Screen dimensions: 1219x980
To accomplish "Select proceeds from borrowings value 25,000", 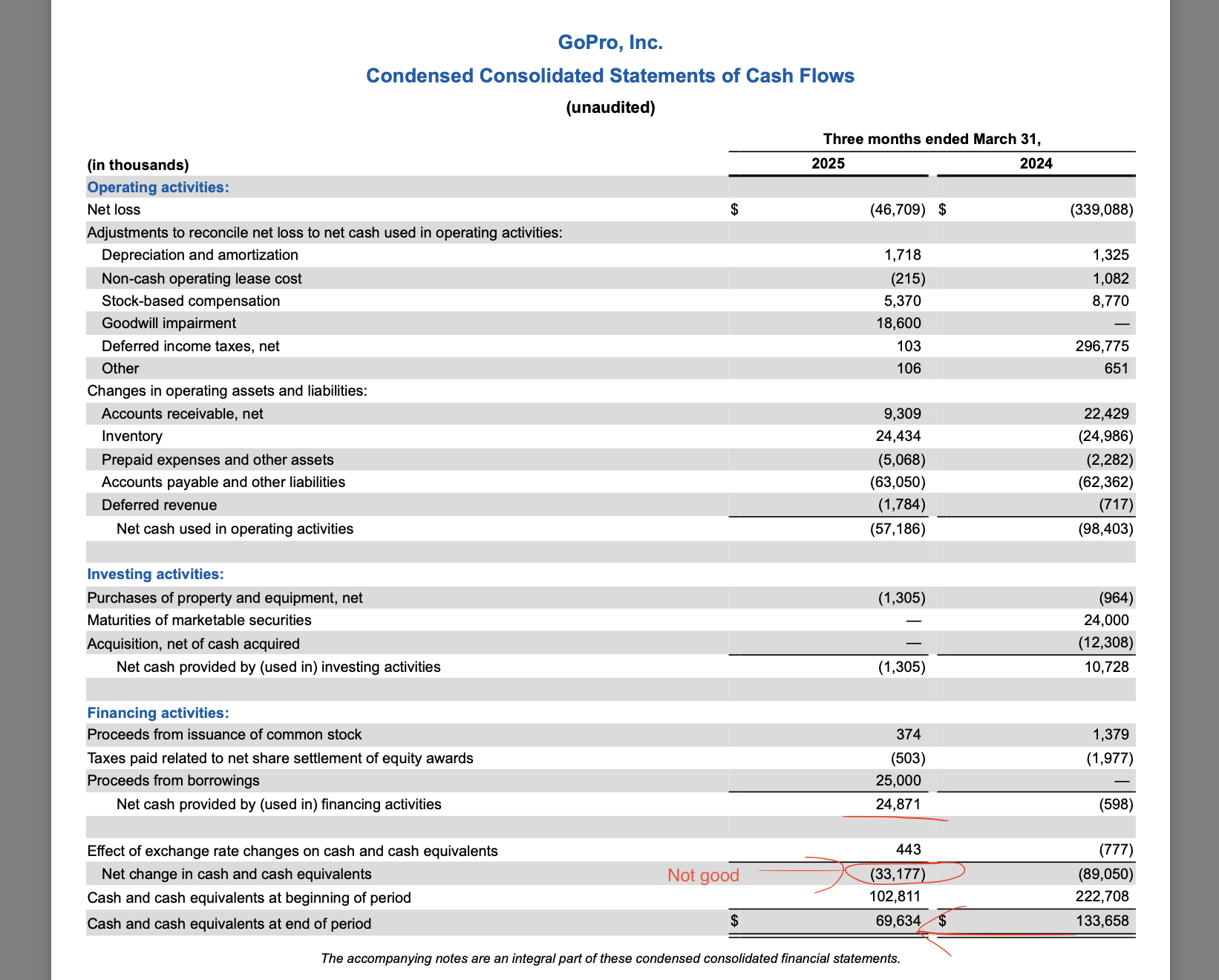I will (899, 780).
